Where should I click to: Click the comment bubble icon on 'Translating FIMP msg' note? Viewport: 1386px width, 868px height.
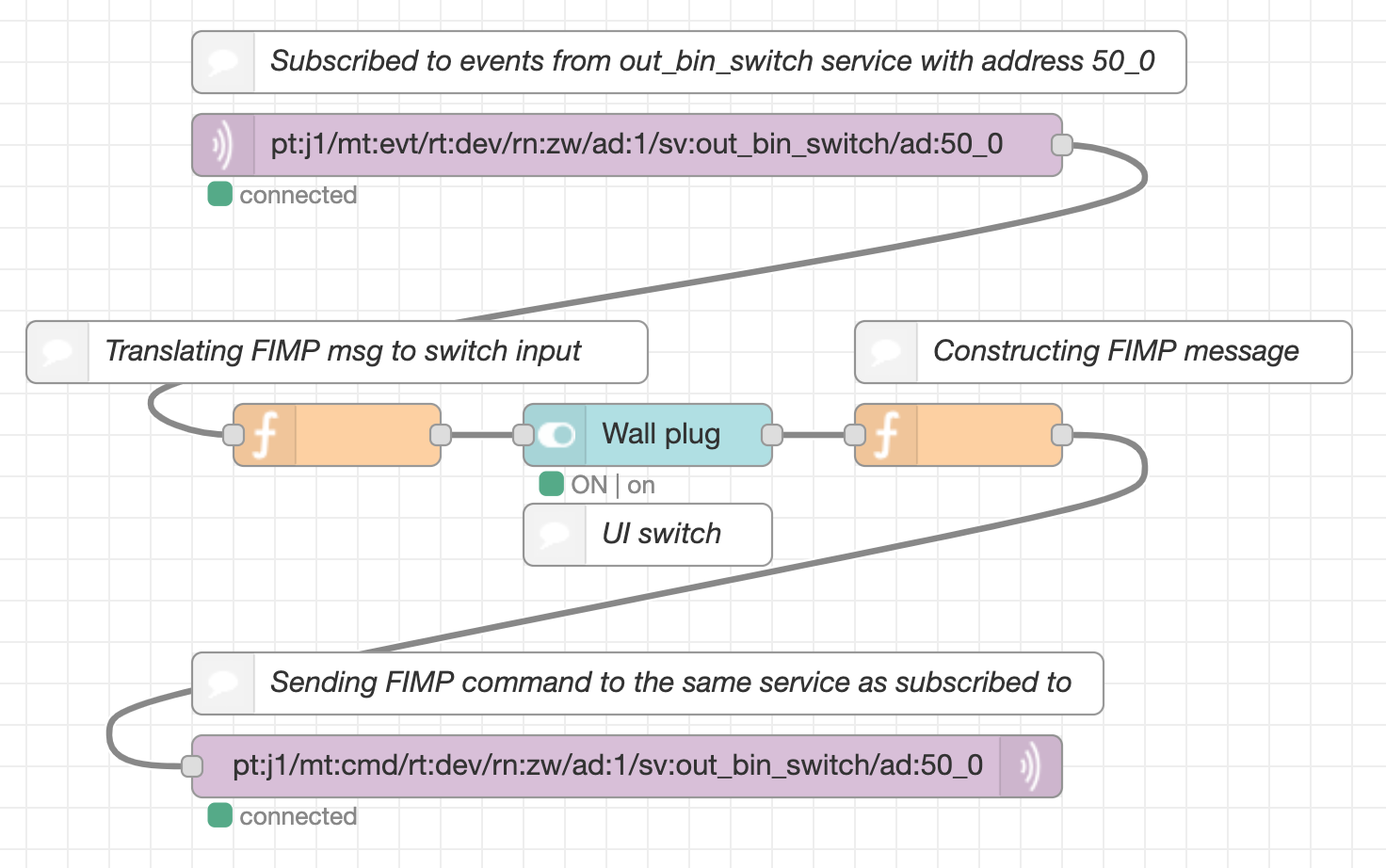[x=57, y=352]
